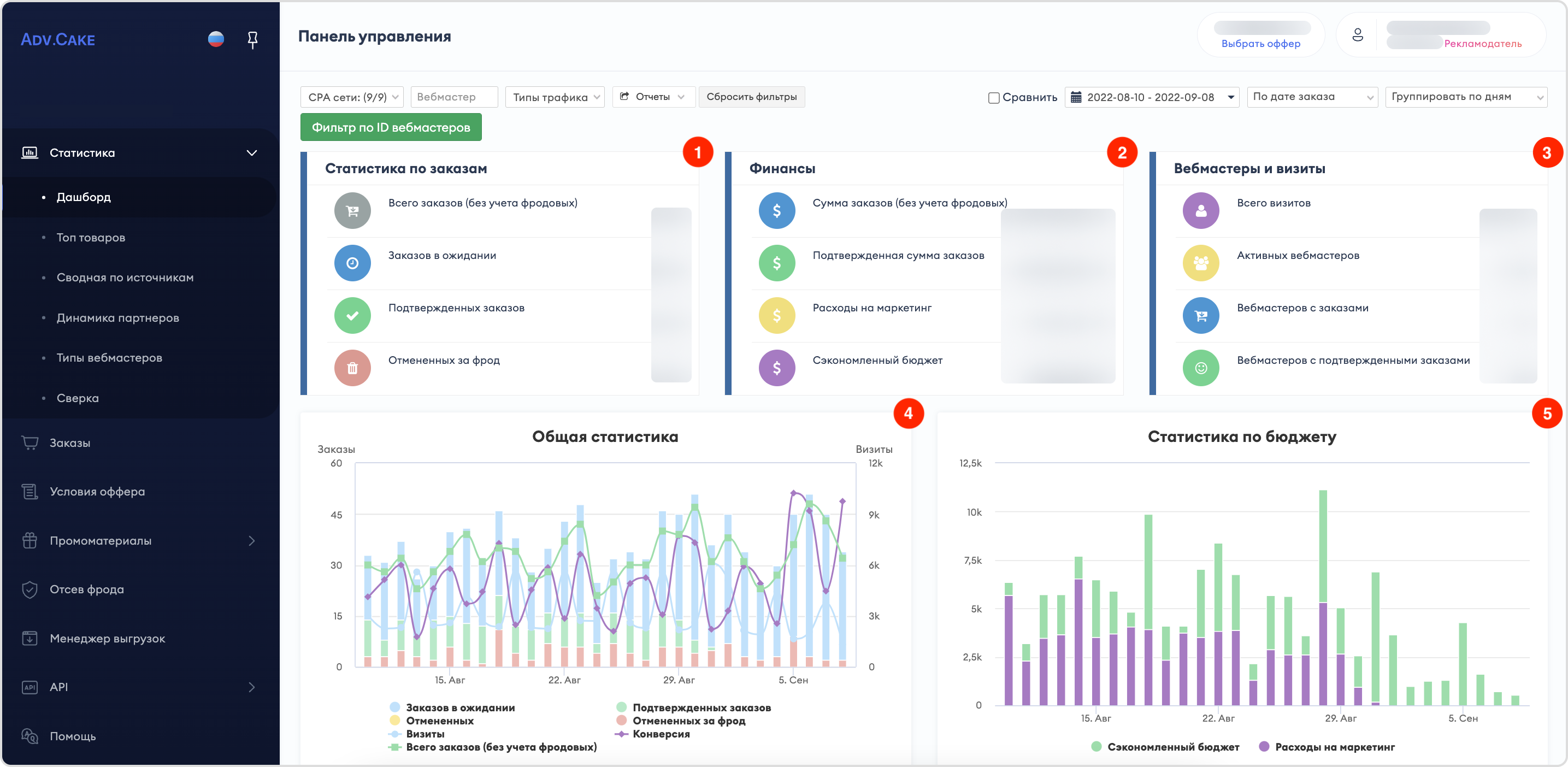
Task: Expand the Промоматериалы submenu arrow
Action: [x=251, y=540]
